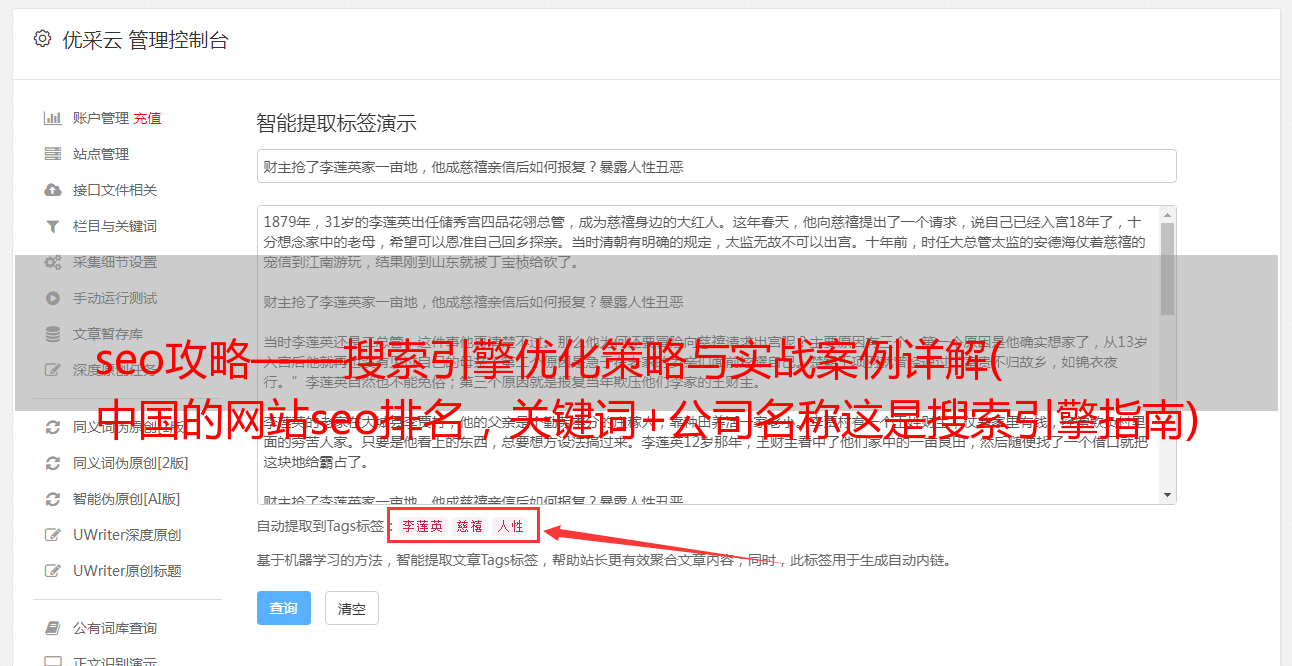
Task: Open 账户管理 bar chart icon
Action: (x=53, y=118)
